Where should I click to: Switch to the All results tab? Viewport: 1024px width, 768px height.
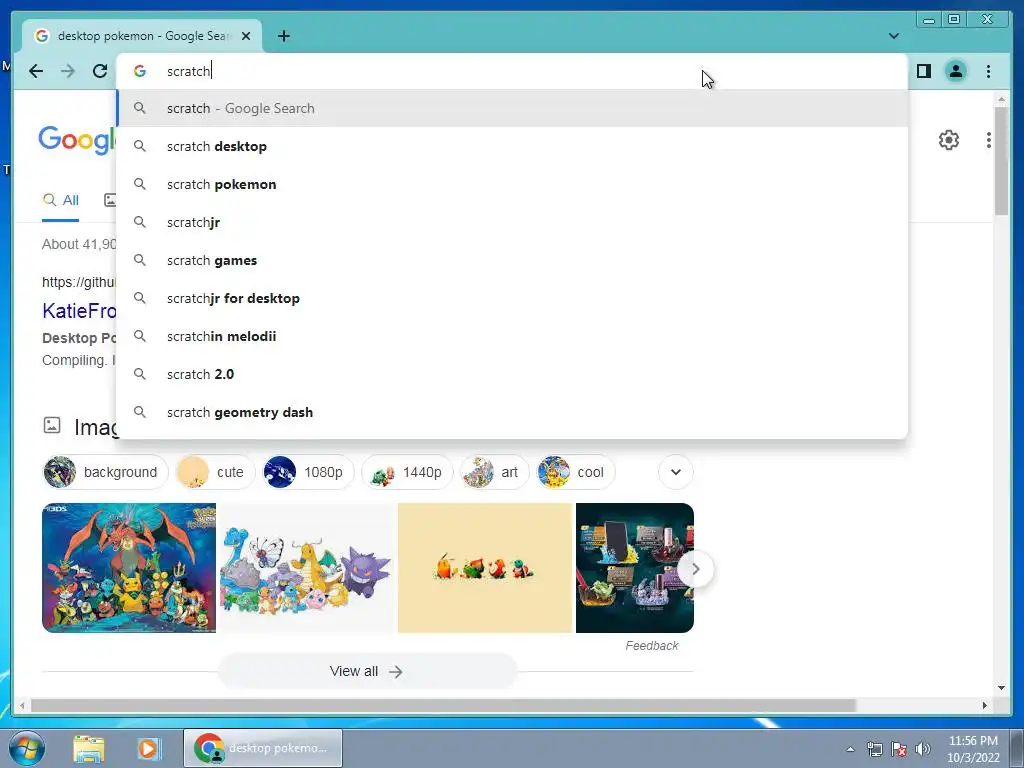click(x=61, y=200)
